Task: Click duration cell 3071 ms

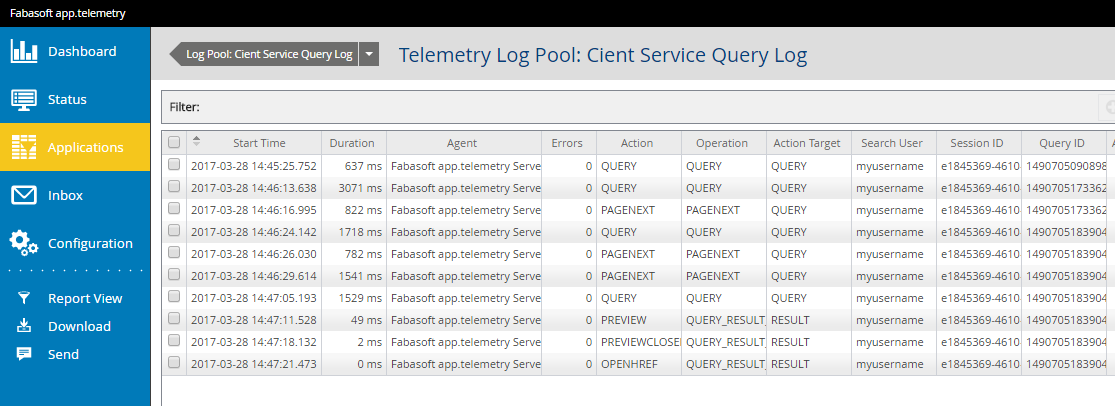Action: (x=353, y=188)
